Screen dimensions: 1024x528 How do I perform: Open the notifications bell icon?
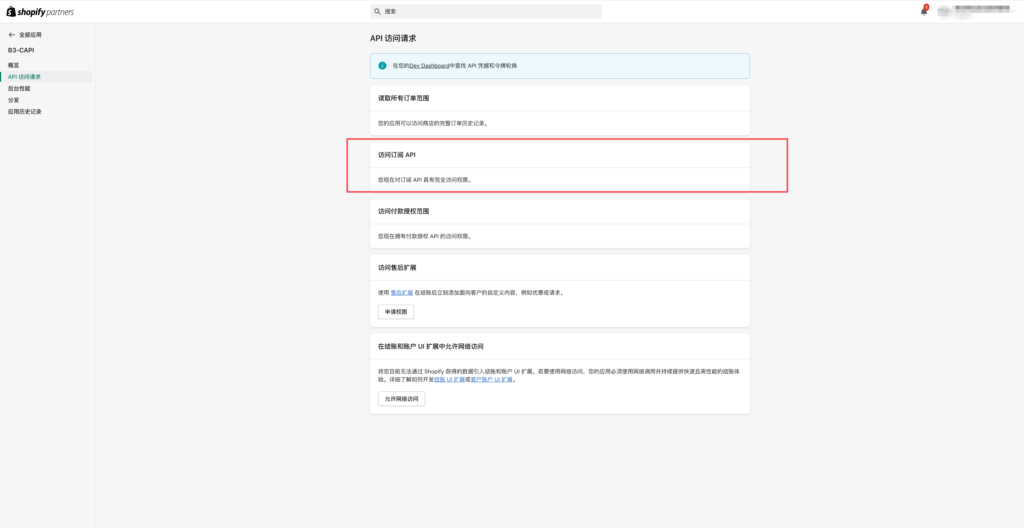(x=923, y=11)
